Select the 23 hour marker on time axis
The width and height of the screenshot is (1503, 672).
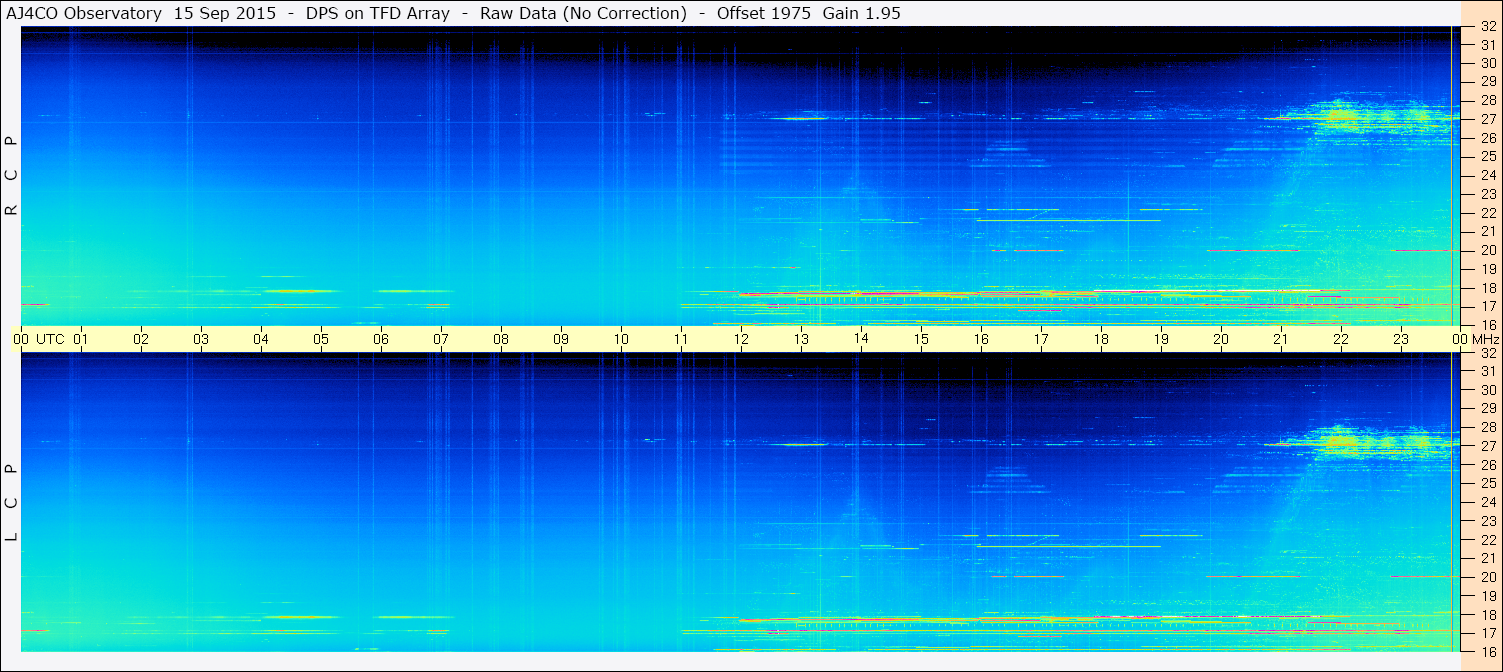click(1401, 339)
